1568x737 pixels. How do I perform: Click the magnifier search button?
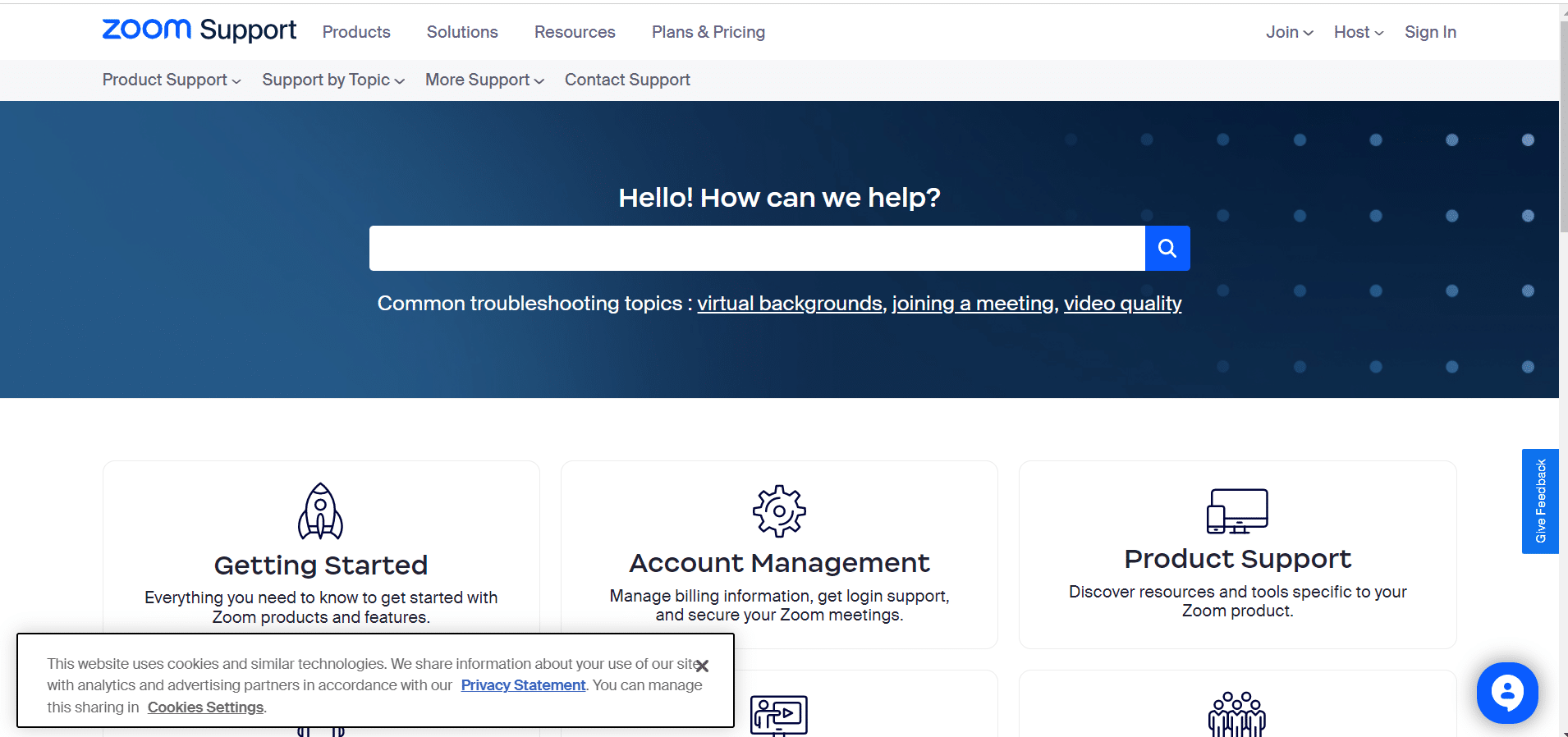(1167, 248)
